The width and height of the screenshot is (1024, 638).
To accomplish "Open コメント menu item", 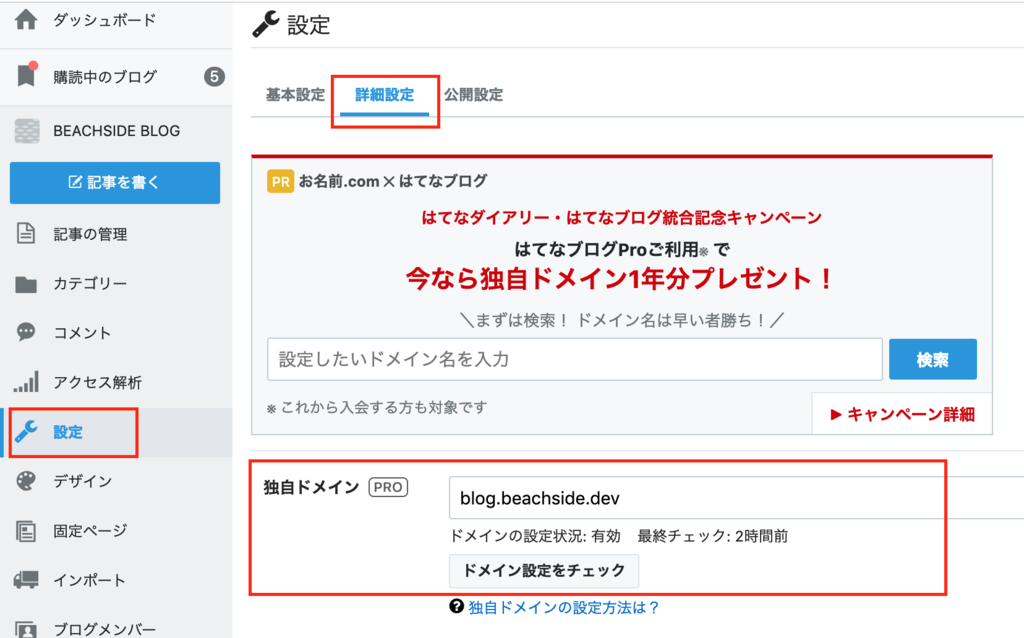I will tap(82, 333).
